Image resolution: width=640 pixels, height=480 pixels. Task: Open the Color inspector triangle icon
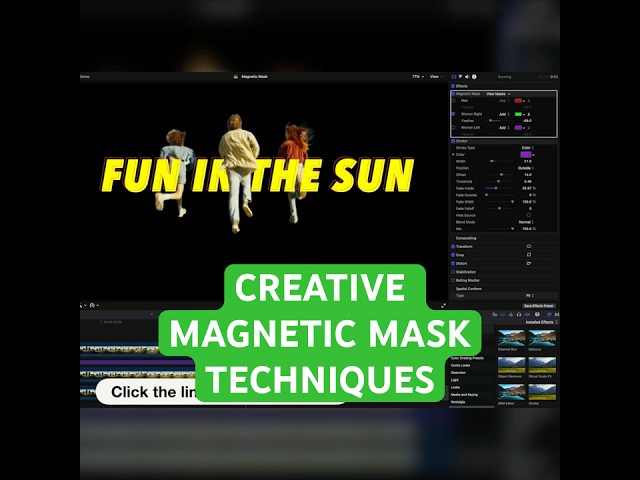click(x=460, y=77)
